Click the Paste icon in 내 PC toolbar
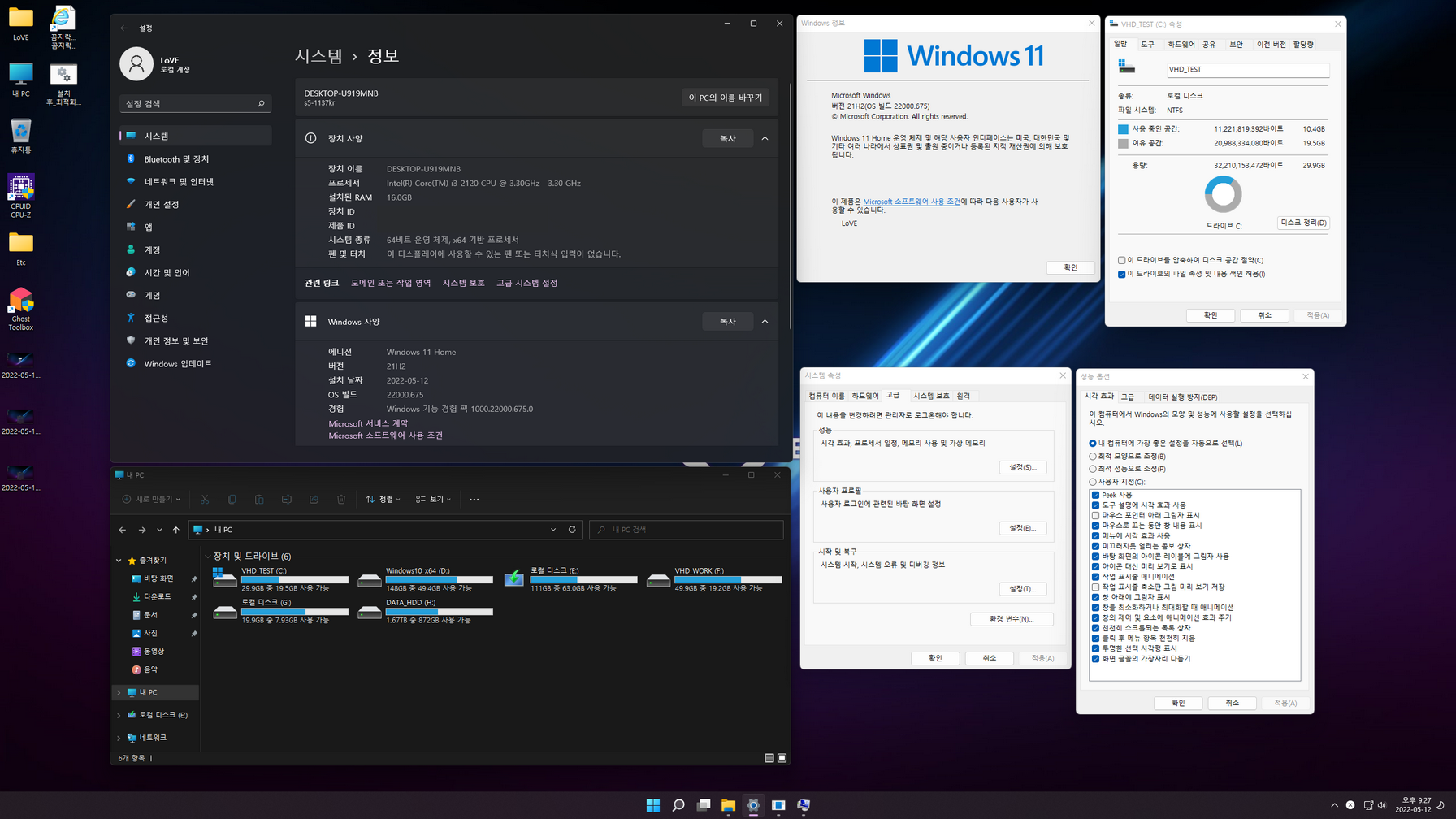Viewport: 1456px width, 819px height. (259, 500)
